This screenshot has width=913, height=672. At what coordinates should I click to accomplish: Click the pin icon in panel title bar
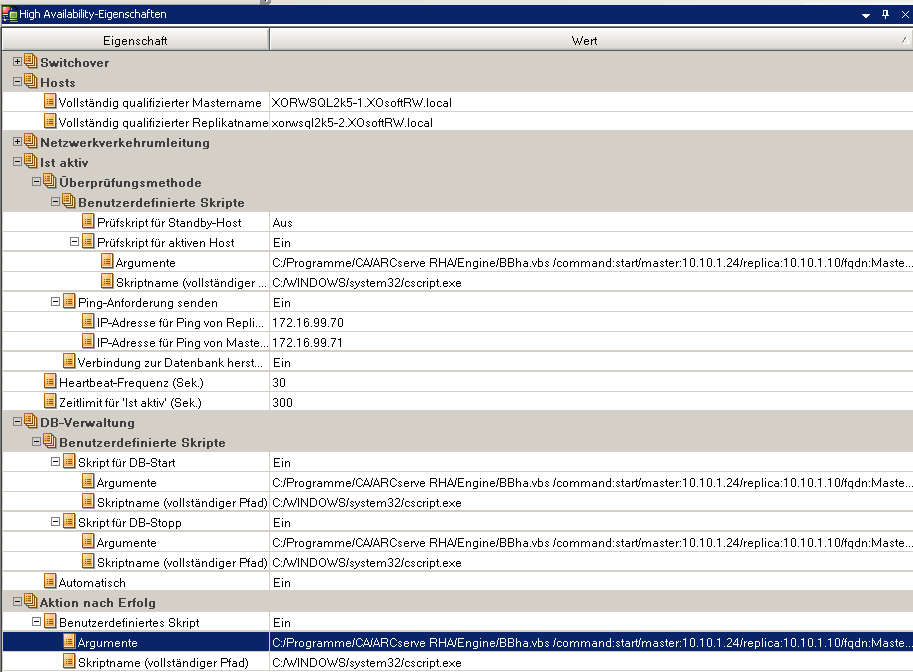click(x=885, y=15)
